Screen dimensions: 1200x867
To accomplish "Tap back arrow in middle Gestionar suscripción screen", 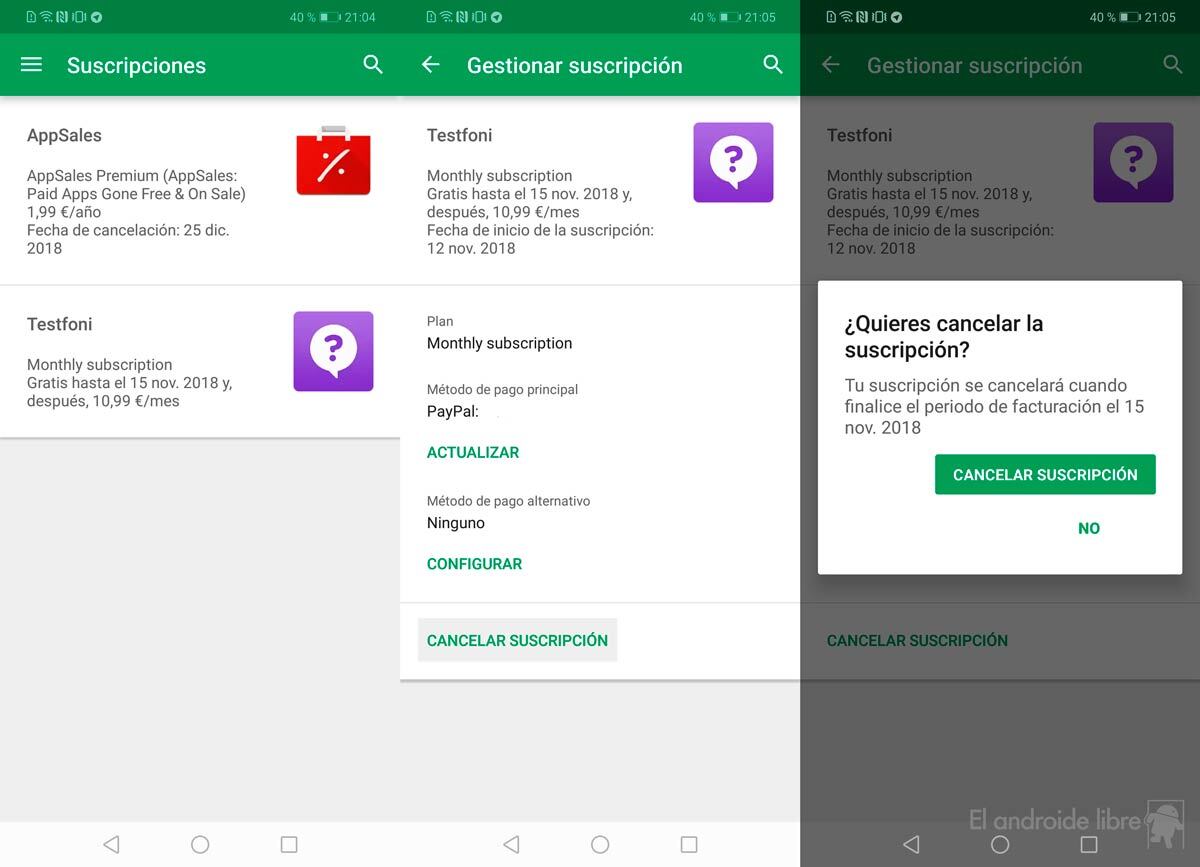I will point(431,65).
